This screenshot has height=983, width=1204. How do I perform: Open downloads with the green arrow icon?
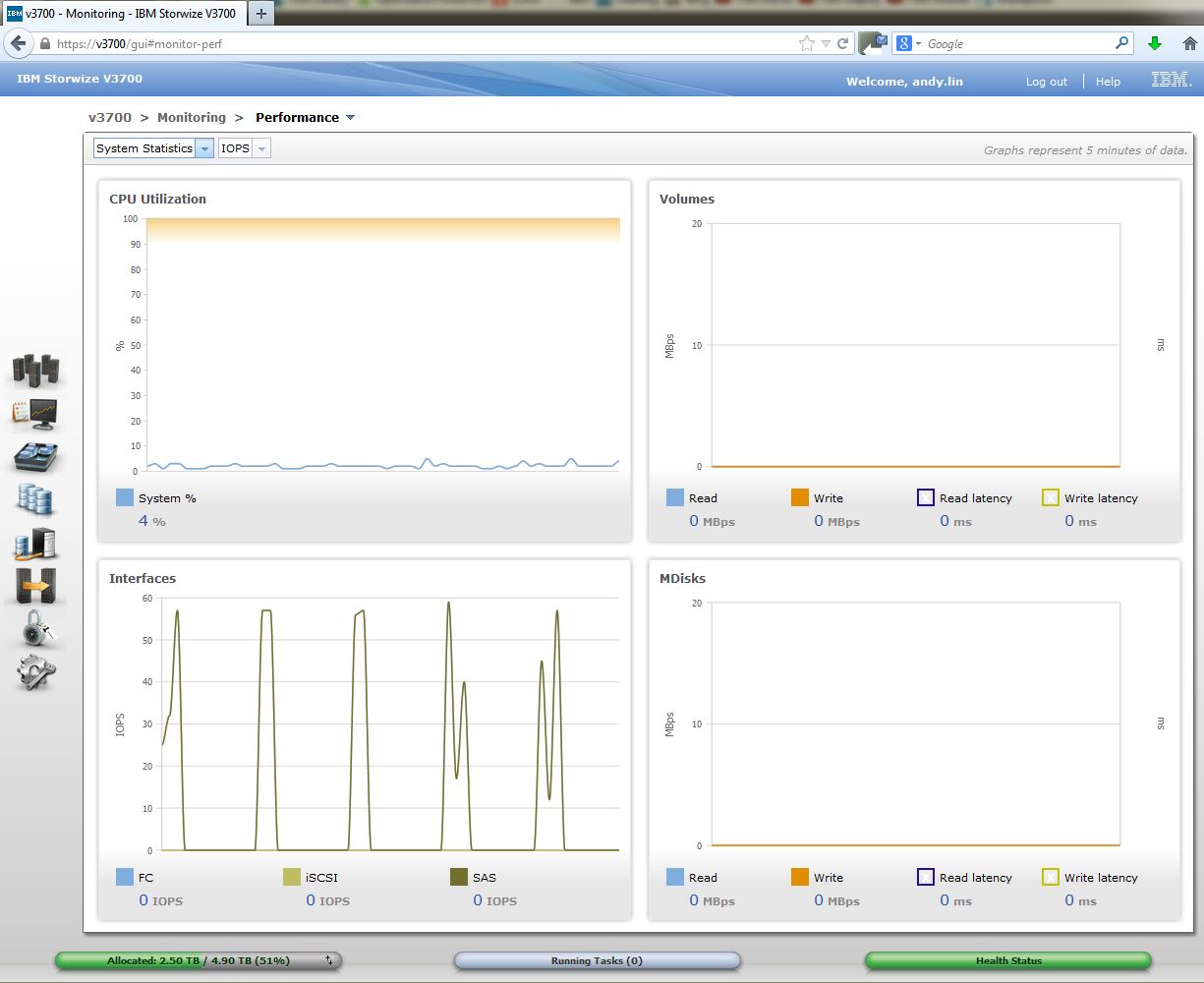[x=1155, y=43]
